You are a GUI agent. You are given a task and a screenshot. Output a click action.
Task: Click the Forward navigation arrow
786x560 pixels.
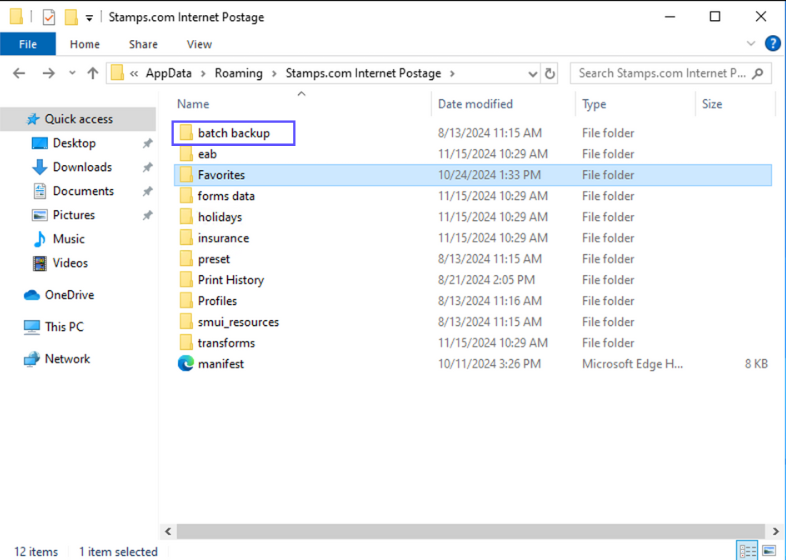click(x=49, y=73)
